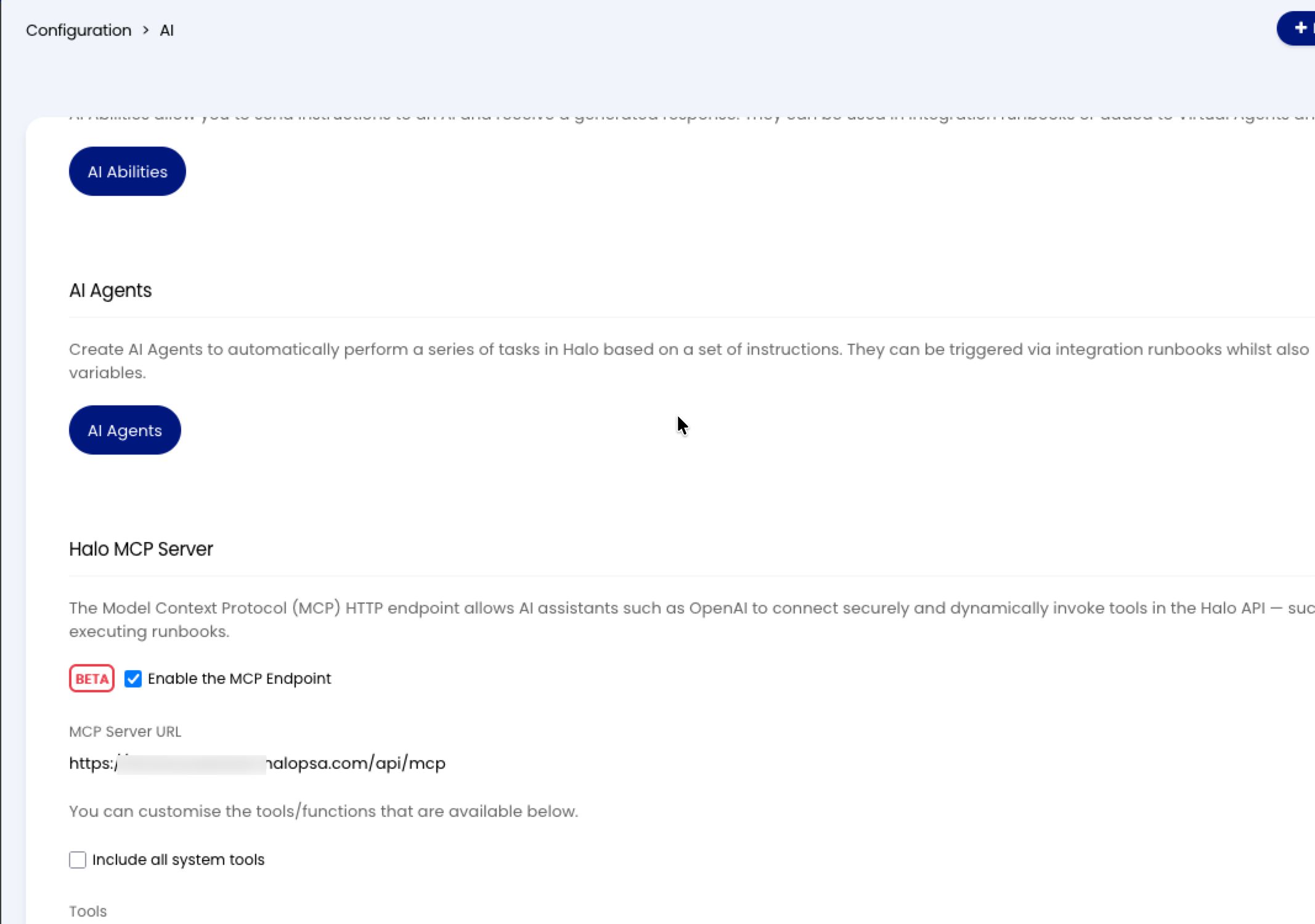The width and height of the screenshot is (1315, 924).
Task: Click the MCP Server URL label
Action: (125, 732)
